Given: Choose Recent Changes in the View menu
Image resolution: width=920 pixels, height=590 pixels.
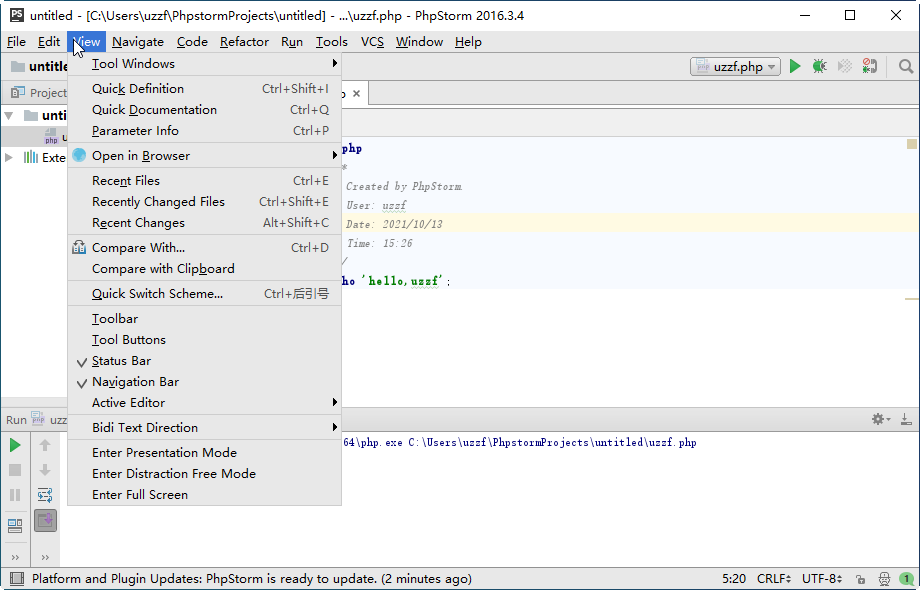Looking at the screenshot, I should (204, 223).
